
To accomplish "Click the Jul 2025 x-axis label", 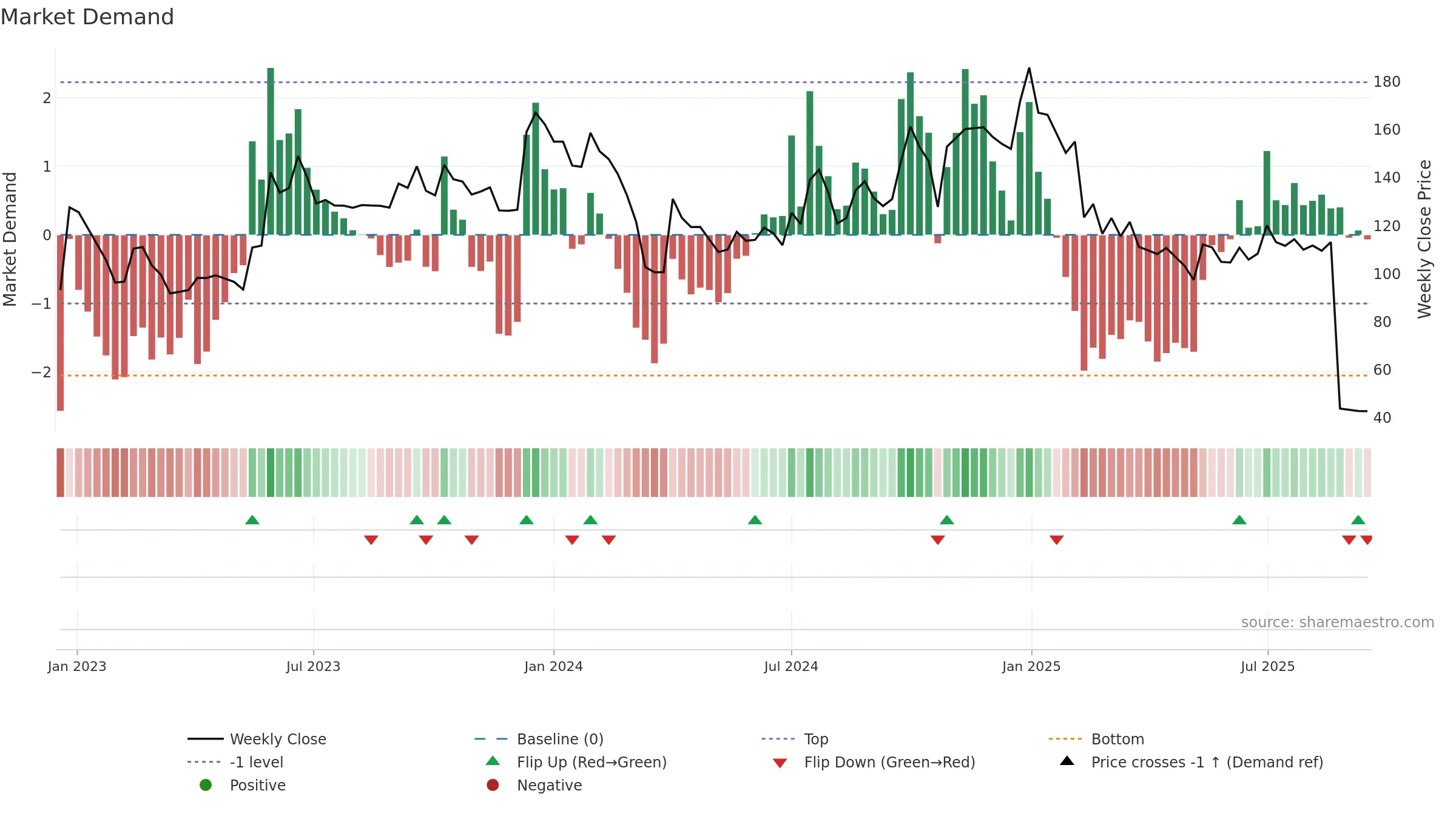I will [1268, 667].
